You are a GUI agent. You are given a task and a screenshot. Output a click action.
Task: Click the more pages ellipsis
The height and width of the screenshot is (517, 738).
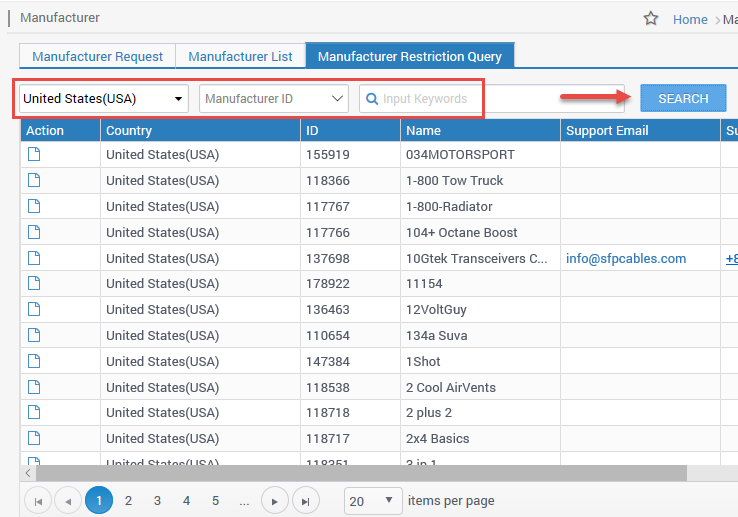[244, 502]
